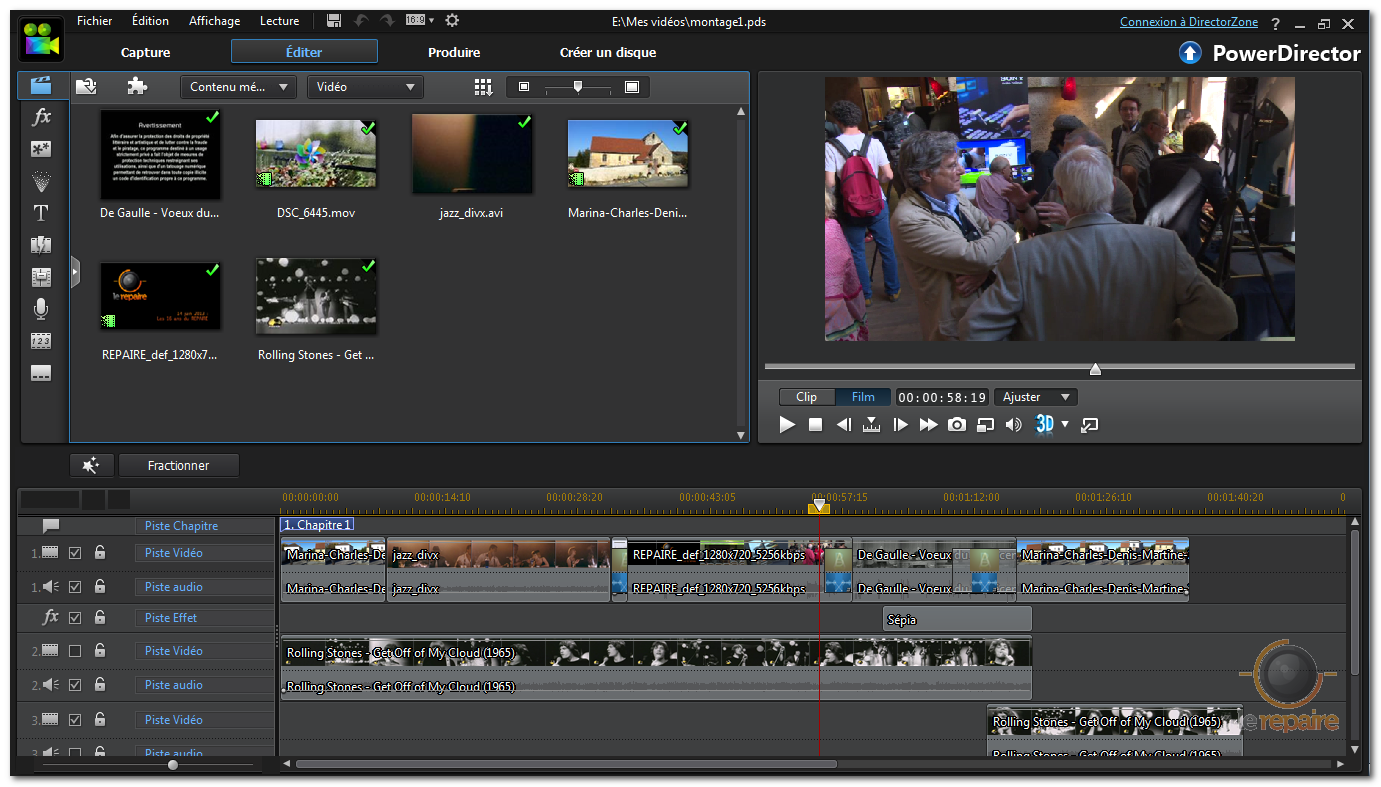This screenshot has height=787, width=1381.
Task: Click the thumbnail size slider handle
Action: pos(577,87)
